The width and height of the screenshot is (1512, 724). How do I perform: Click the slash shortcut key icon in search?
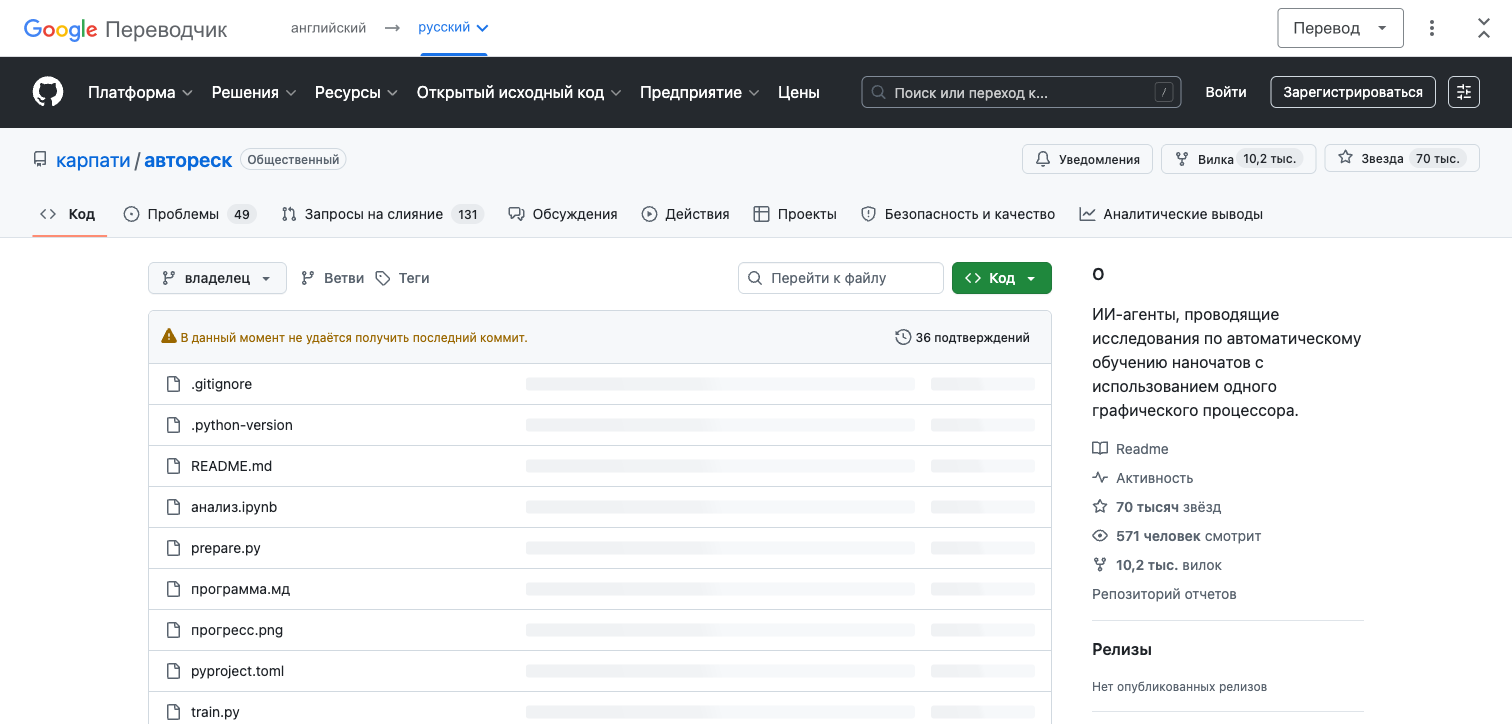[x=1163, y=92]
